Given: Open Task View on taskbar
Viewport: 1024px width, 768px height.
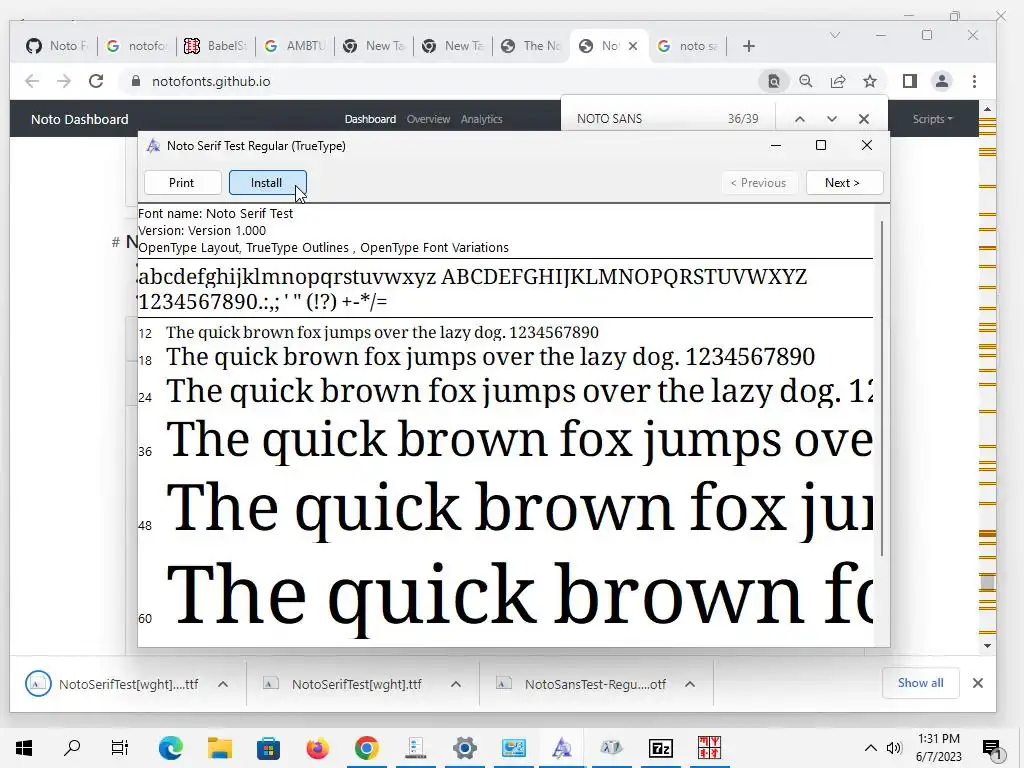Looking at the screenshot, I should pyautogui.click(x=120, y=748).
